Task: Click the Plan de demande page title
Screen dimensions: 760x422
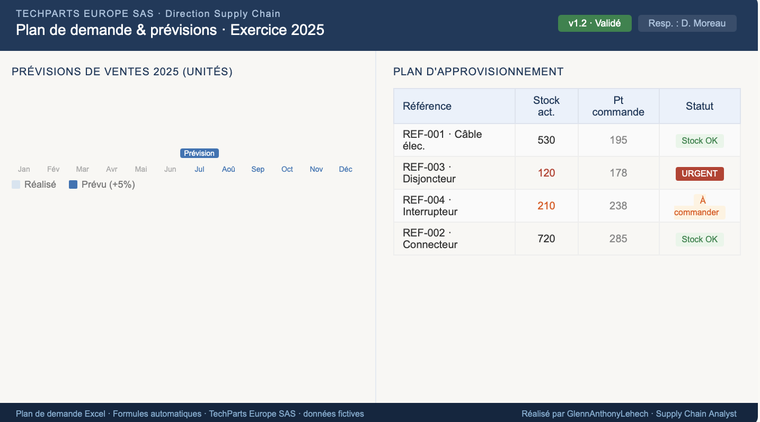Action: [170, 30]
